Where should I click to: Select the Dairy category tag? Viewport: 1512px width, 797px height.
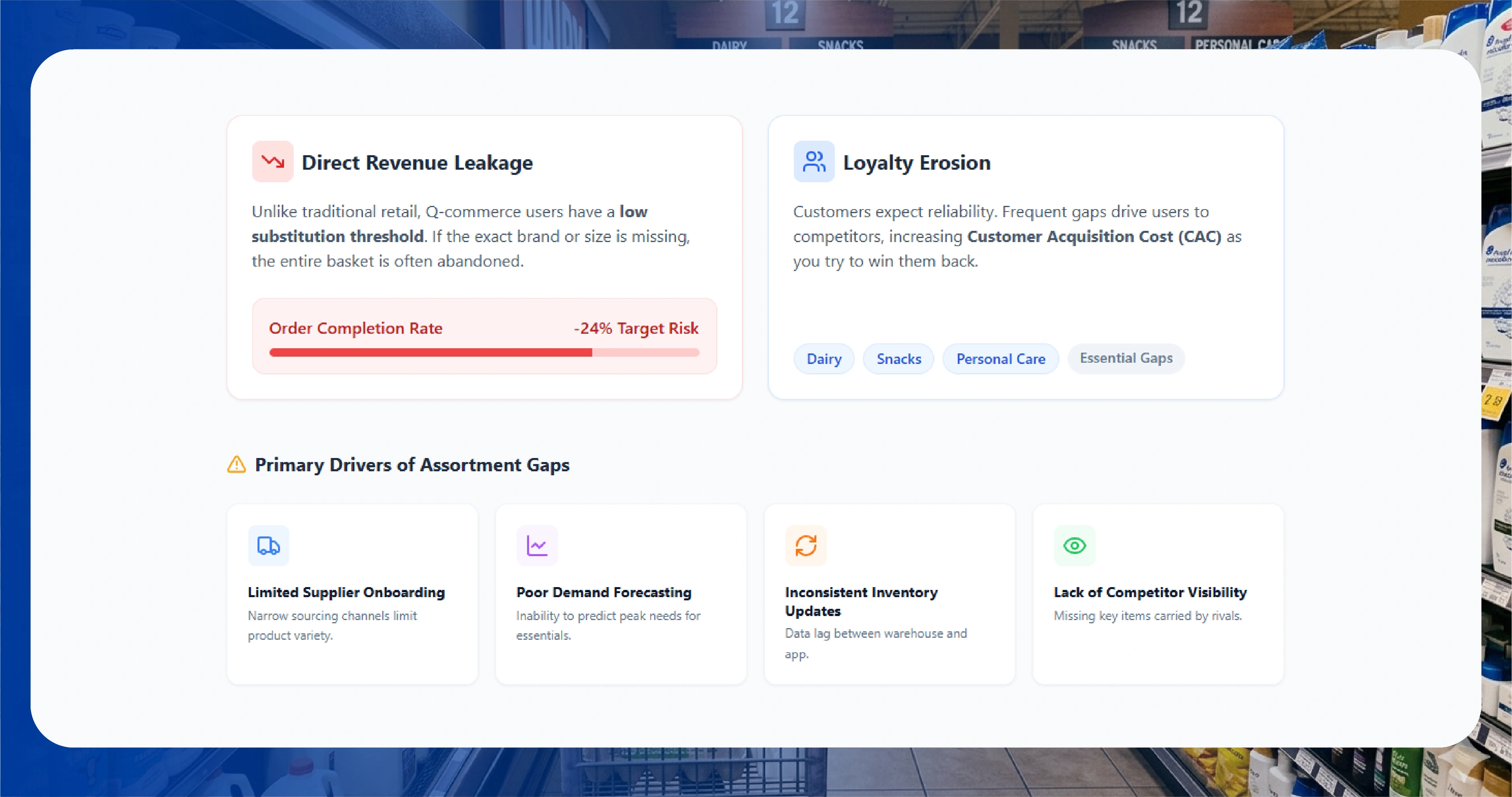(824, 358)
